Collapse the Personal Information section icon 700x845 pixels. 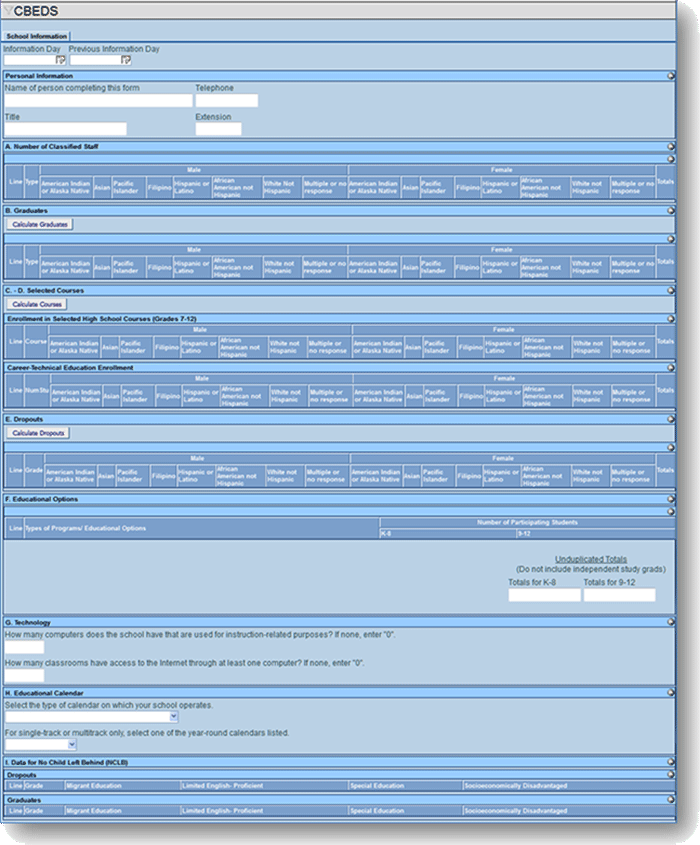tap(670, 76)
